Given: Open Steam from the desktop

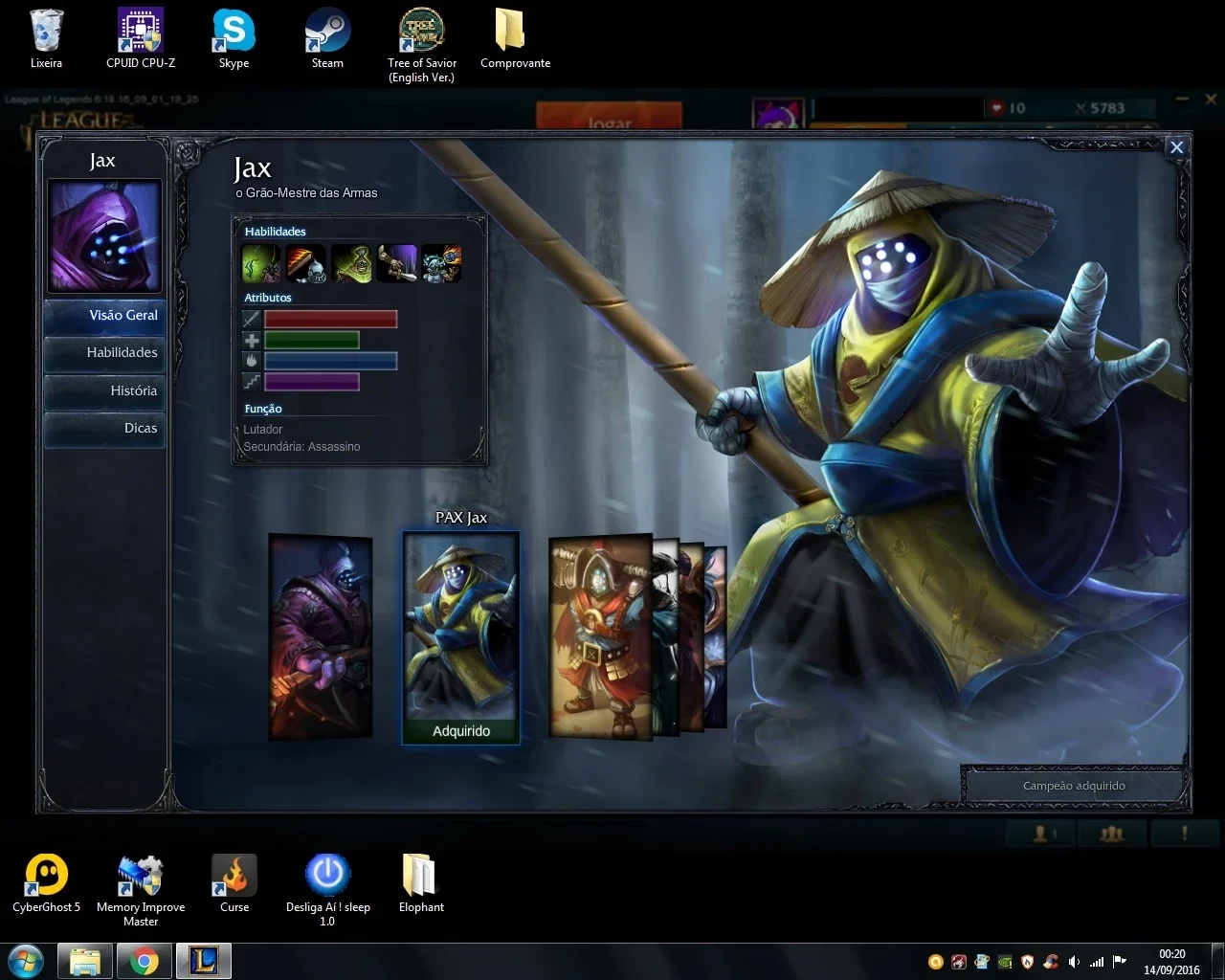Looking at the screenshot, I should click(x=327, y=38).
